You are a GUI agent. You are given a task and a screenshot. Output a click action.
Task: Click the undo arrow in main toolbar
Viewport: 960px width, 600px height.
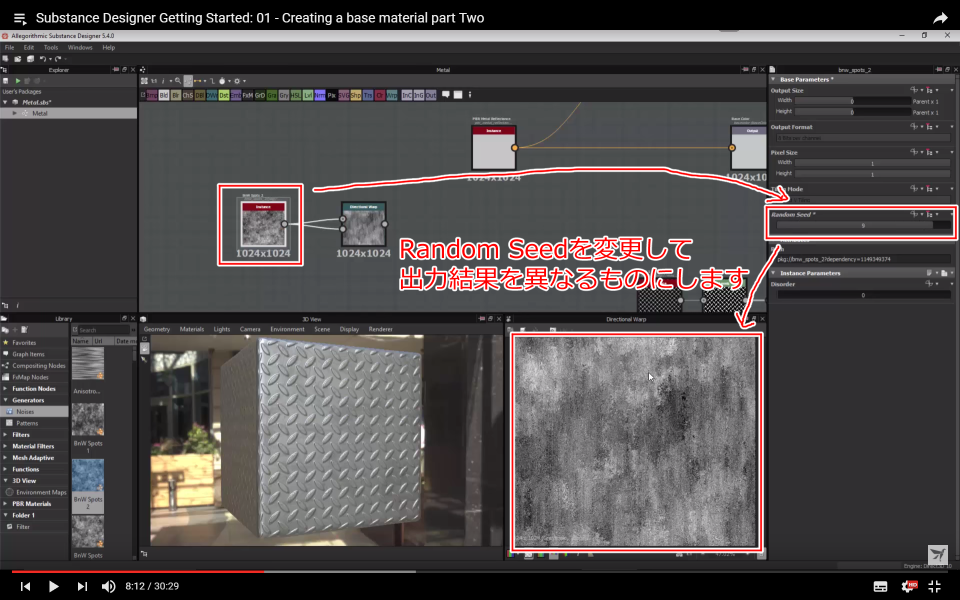tap(42, 59)
